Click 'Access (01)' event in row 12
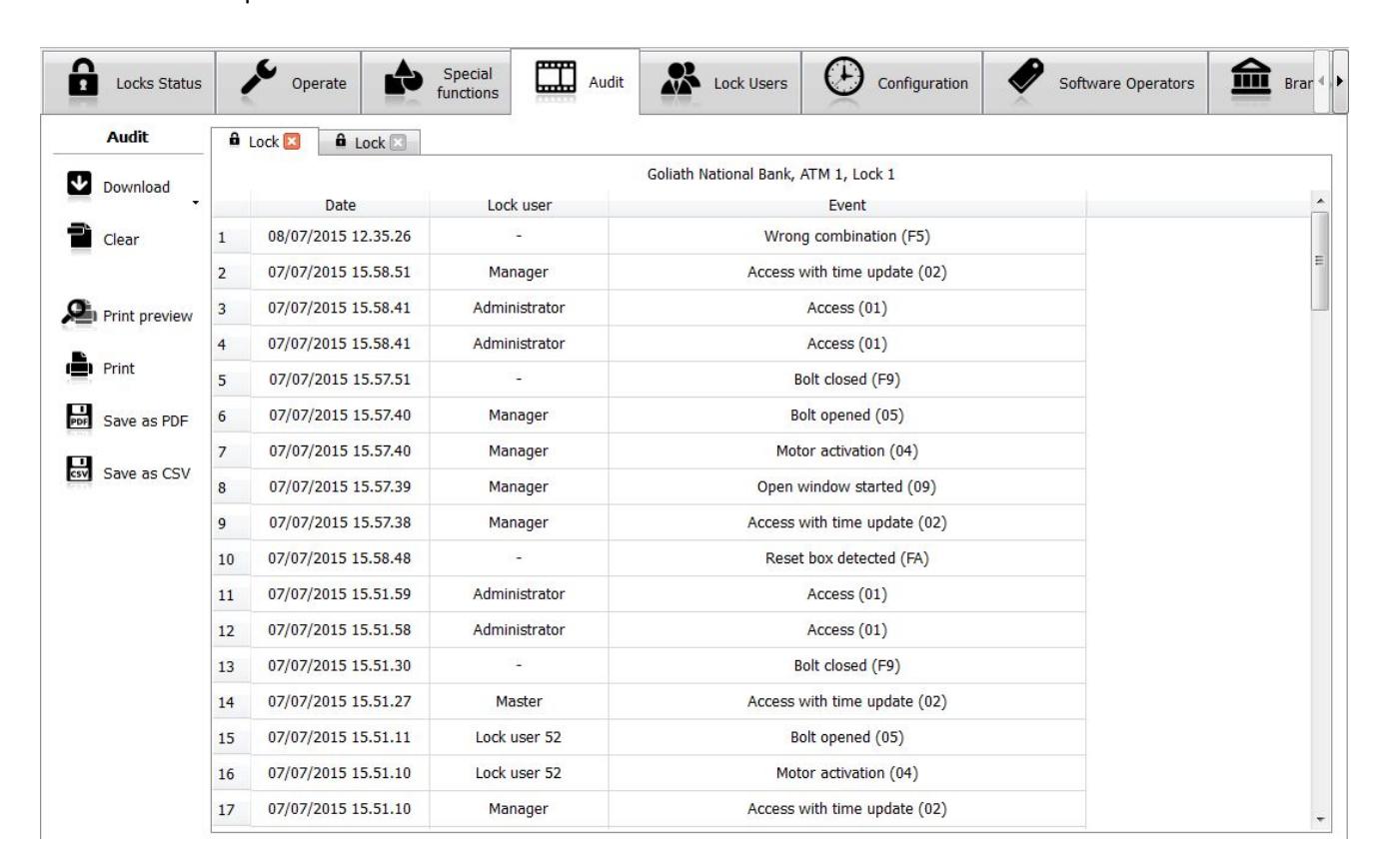1386x868 pixels. coord(847,630)
